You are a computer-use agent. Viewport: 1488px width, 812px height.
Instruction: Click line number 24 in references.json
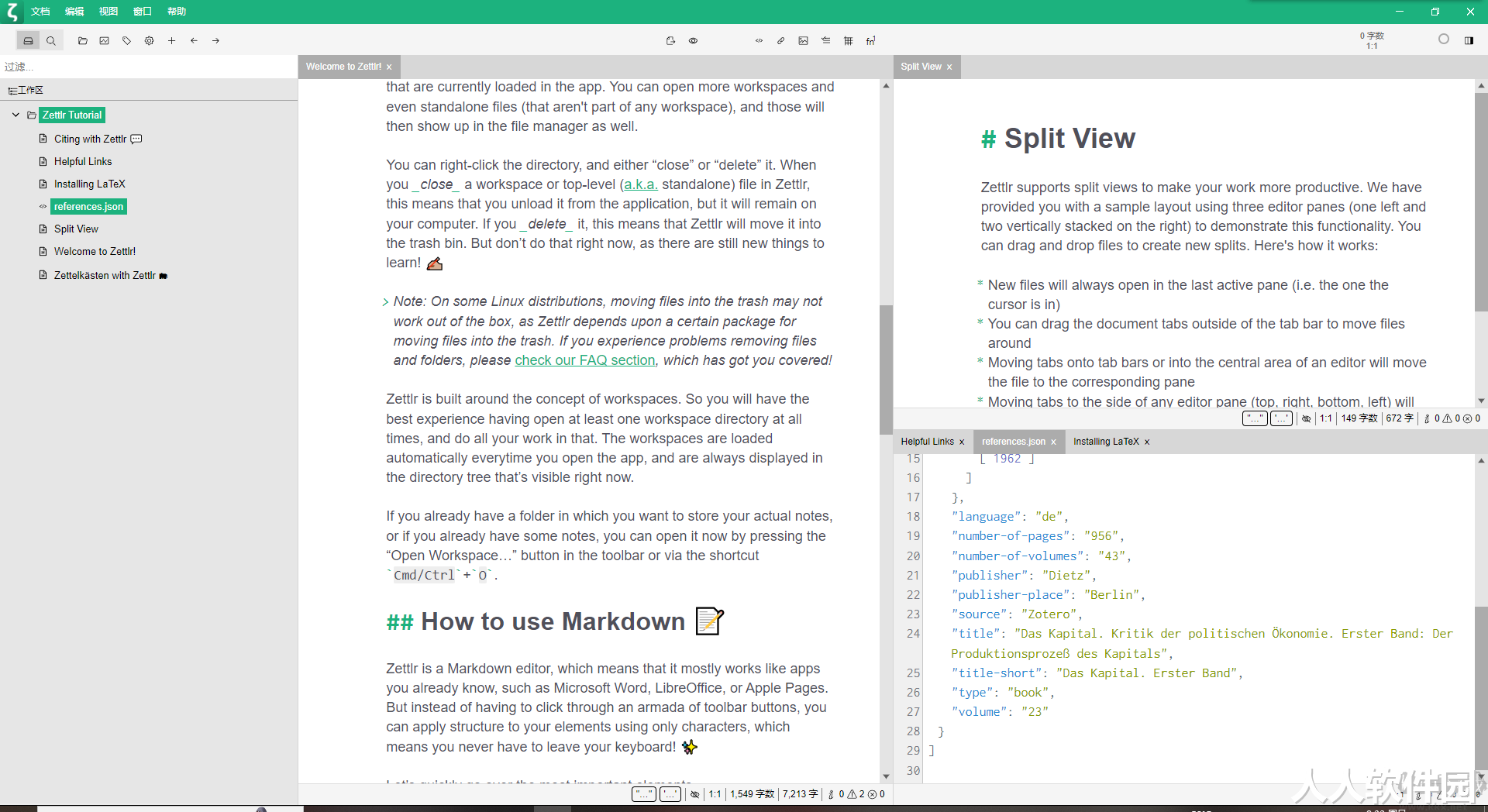913,634
